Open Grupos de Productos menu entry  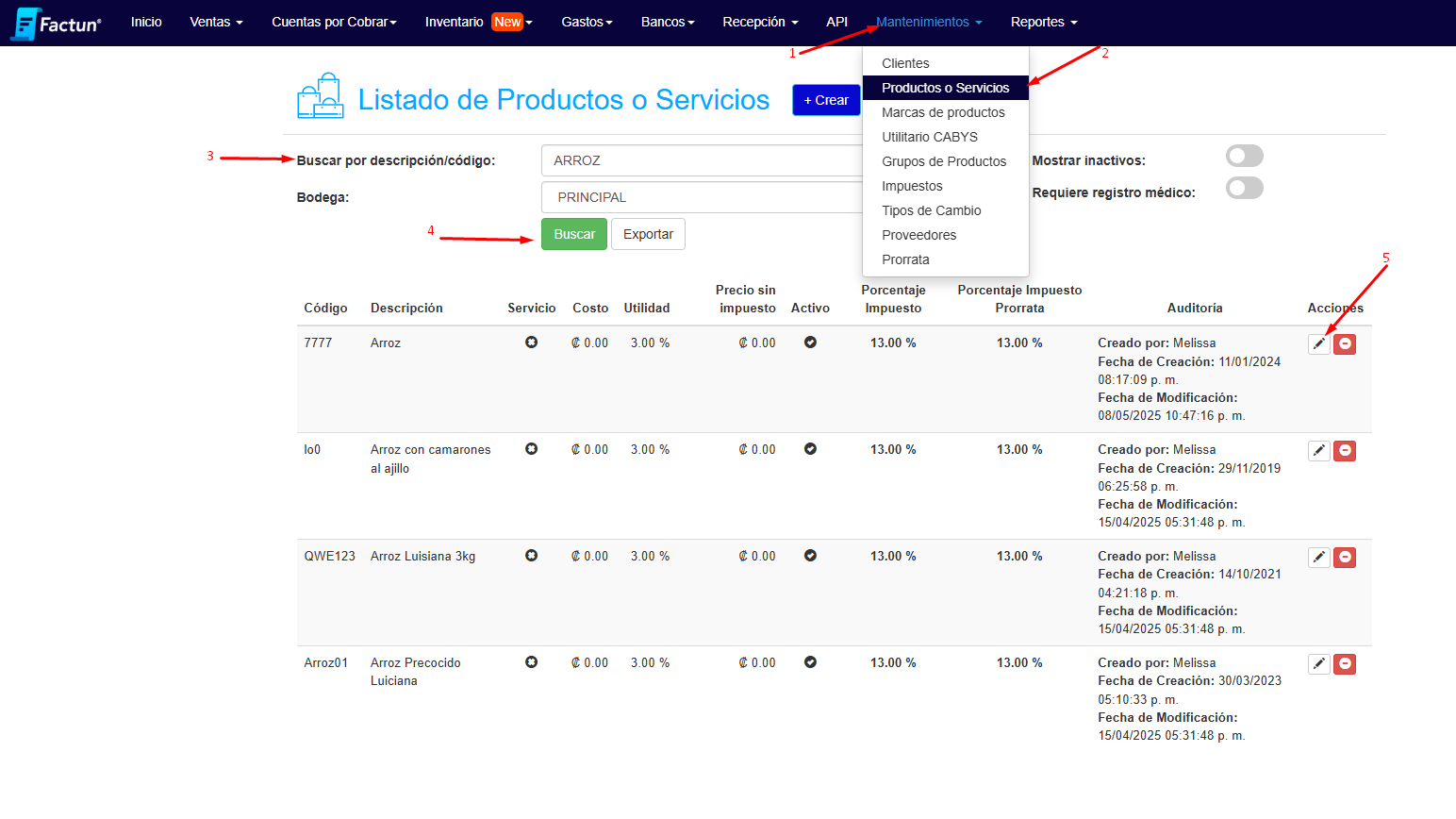(946, 161)
